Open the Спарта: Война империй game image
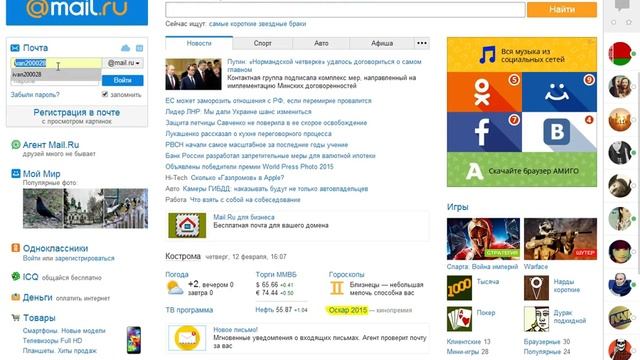Image resolution: width=640 pixels, height=360 pixels. (x=483, y=239)
